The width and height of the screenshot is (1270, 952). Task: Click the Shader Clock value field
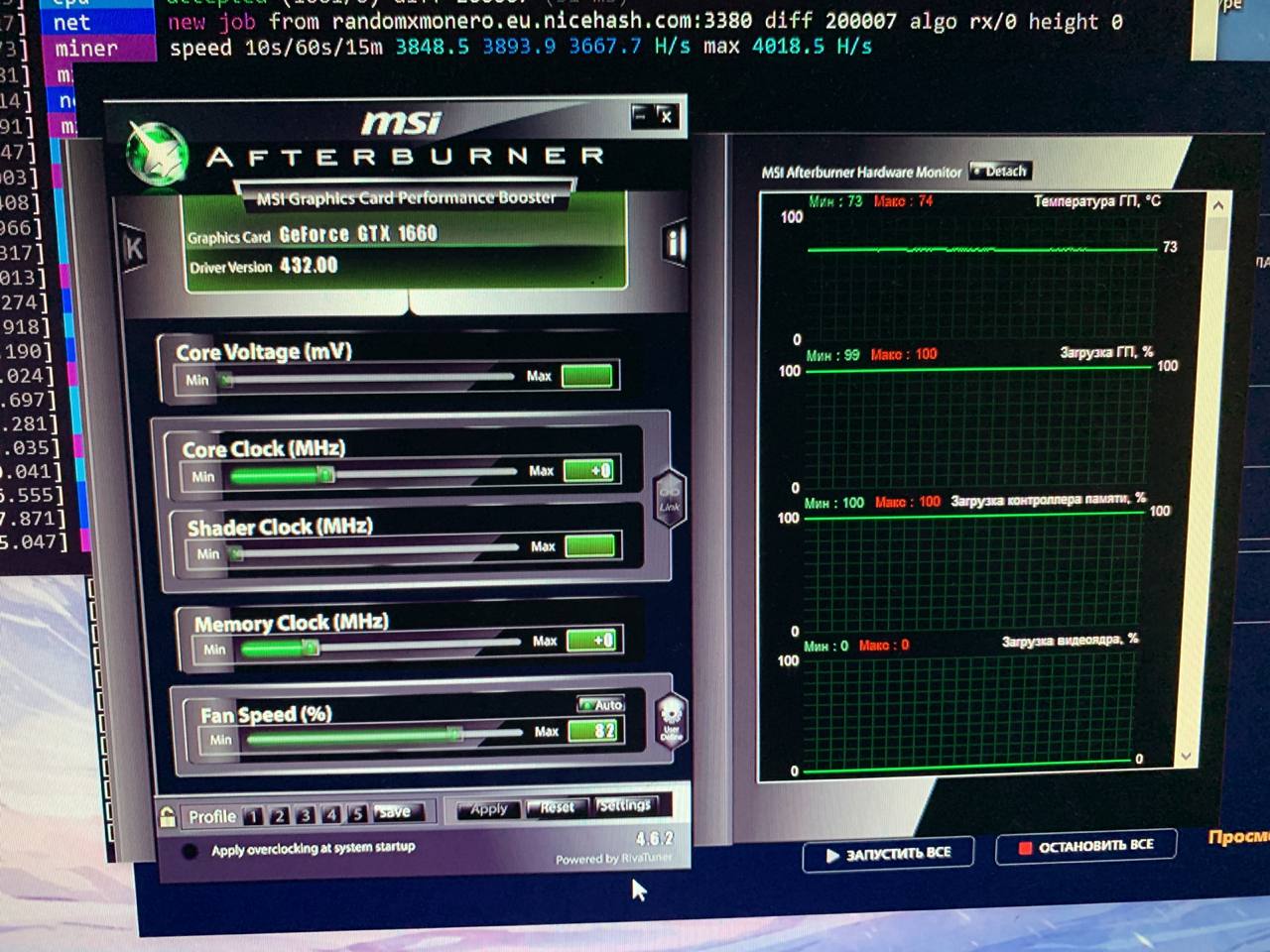point(590,545)
